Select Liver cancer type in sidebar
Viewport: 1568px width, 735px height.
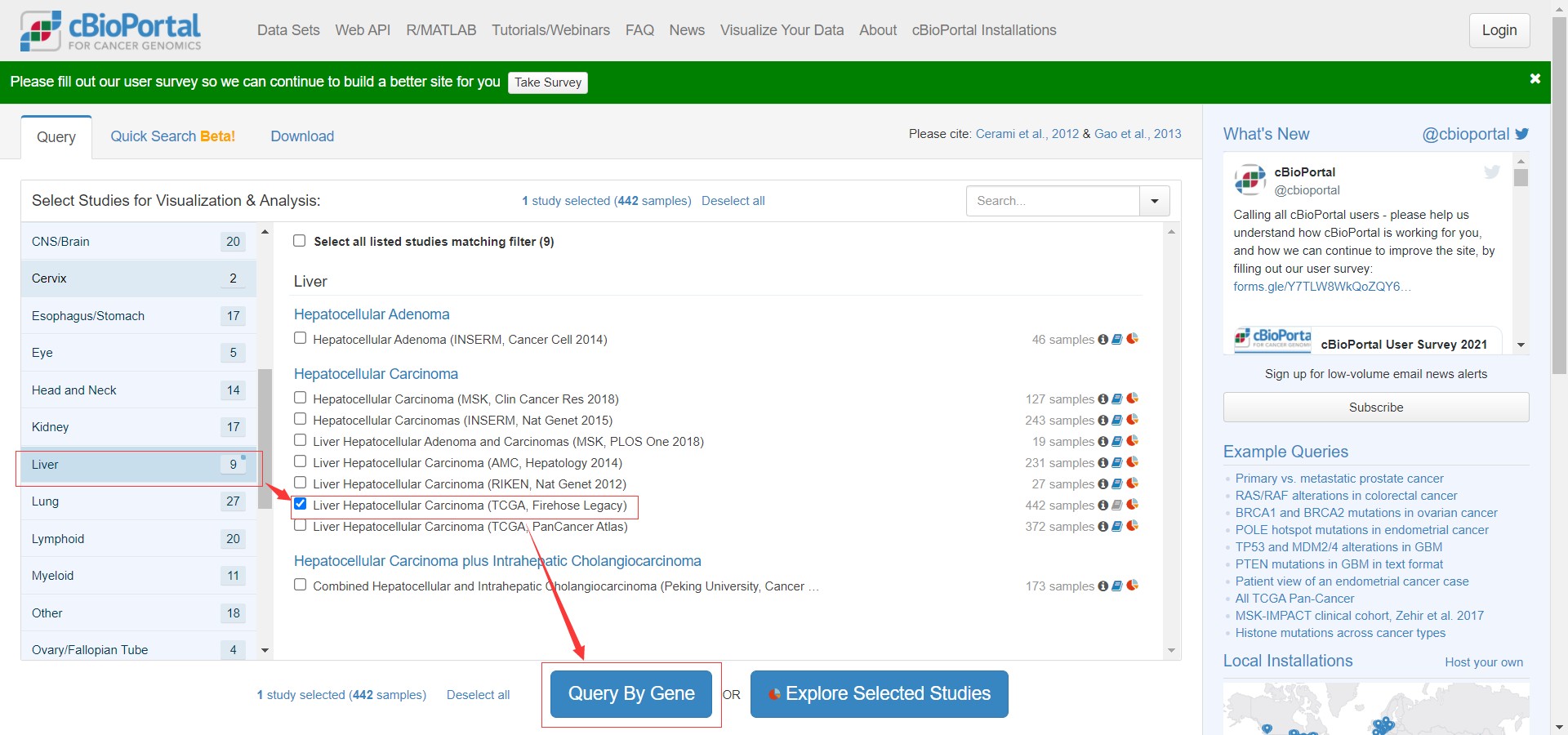[x=139, y=465]
